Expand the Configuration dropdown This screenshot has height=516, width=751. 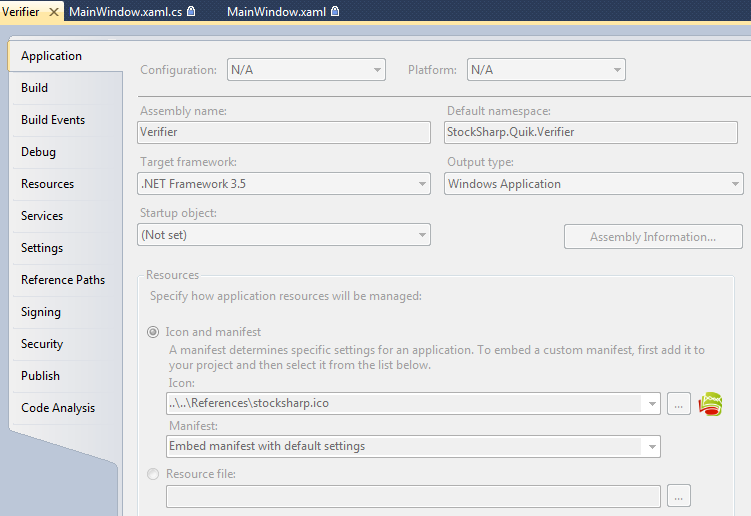pyautogui.click(x=307, y=70)
